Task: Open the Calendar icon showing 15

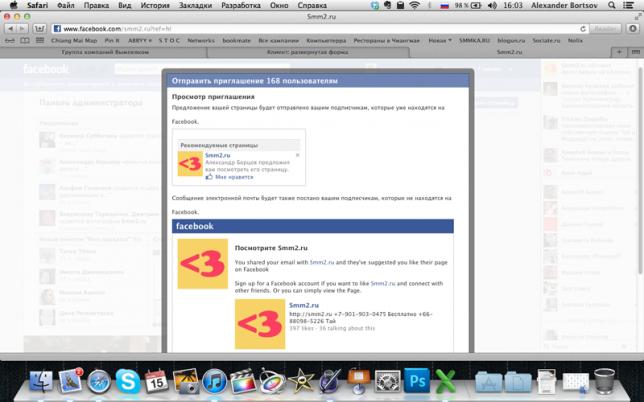Action: pos(156,381)
